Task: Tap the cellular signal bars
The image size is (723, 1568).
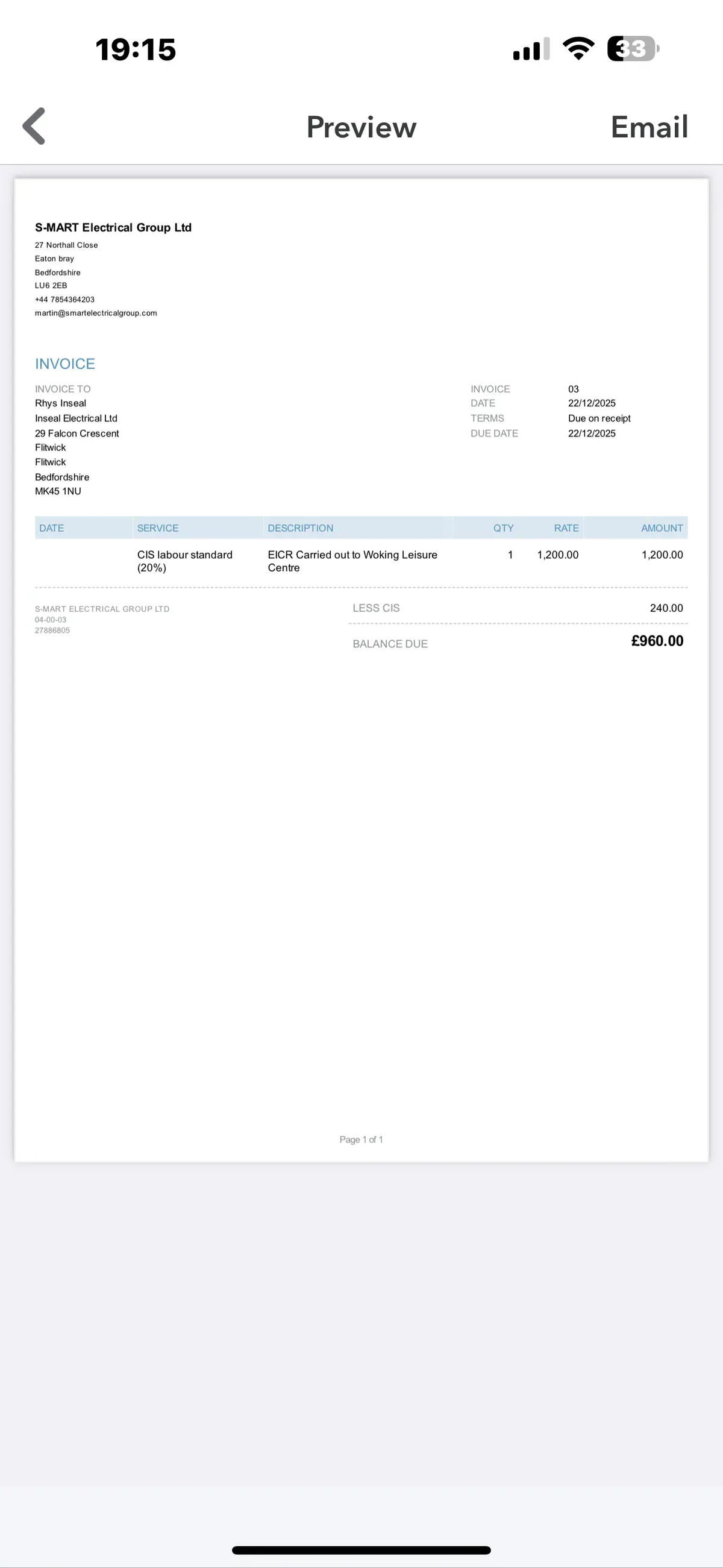Action: tap(531, 49)
